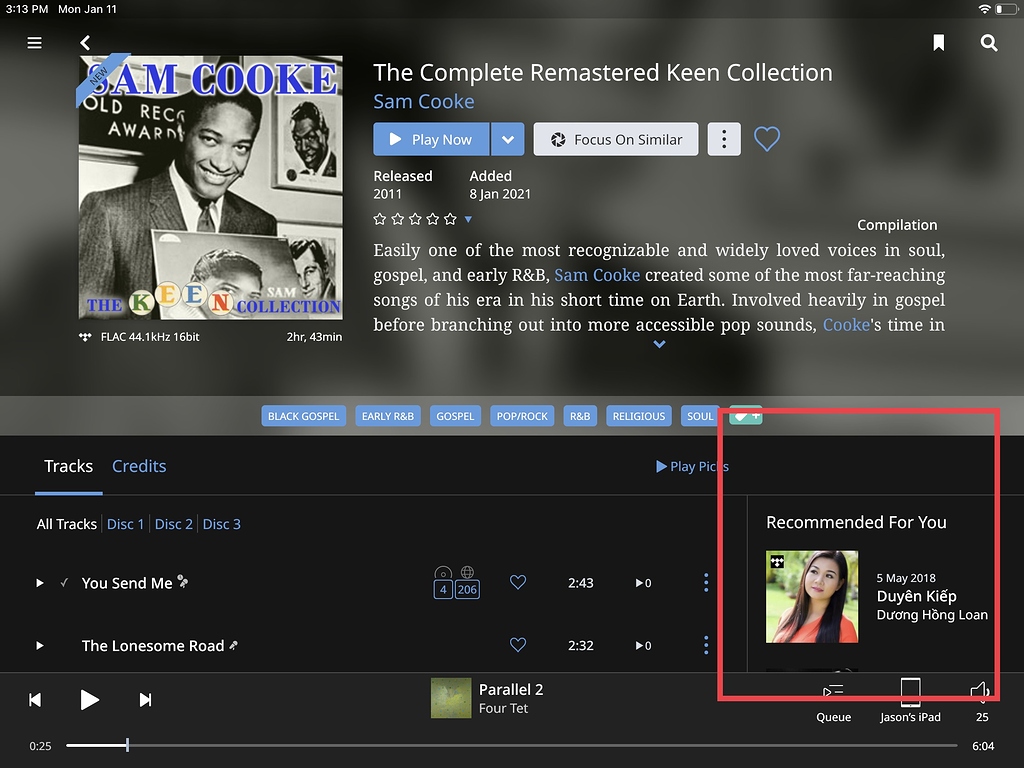Select the Disc 2 filter
Screen dimensions: 1024x768
[173, 523]
